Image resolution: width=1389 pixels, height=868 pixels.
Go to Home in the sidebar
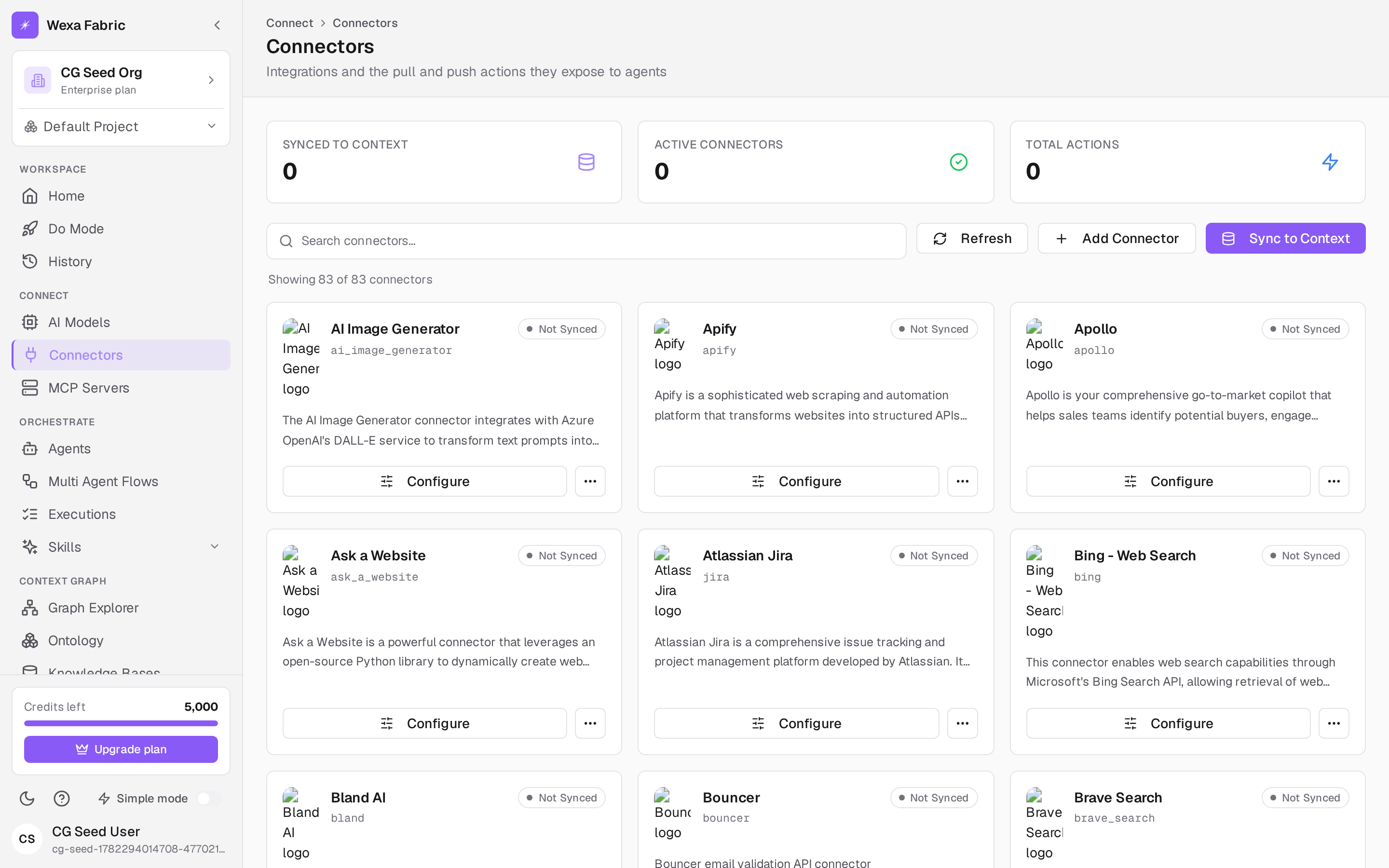(121, 196)
